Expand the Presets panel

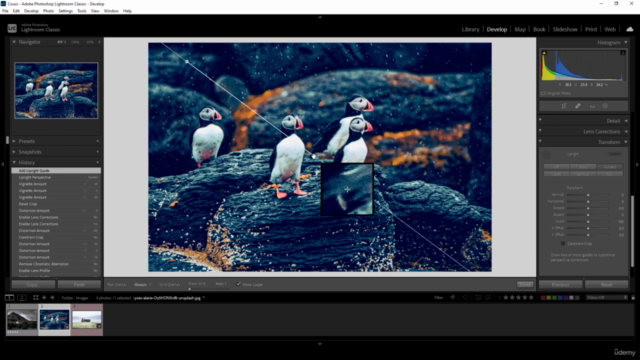point(14,141)
